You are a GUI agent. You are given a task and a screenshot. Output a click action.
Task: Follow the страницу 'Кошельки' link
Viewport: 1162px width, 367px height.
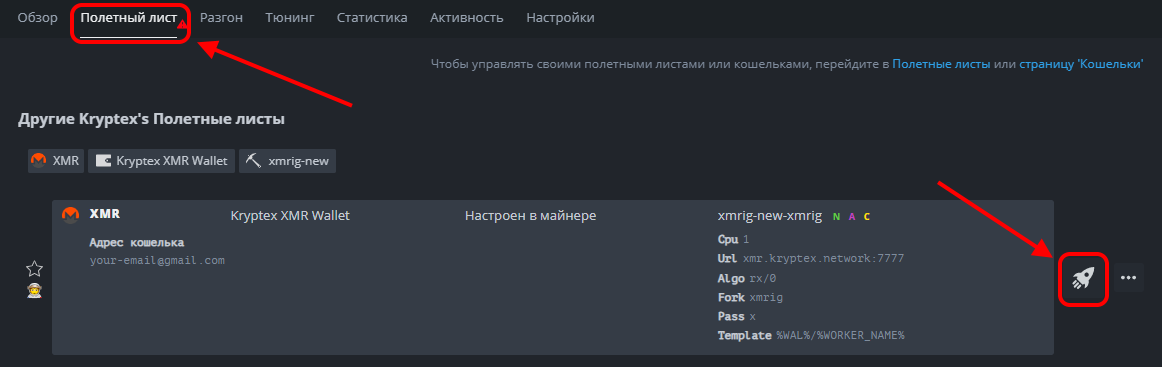click(1081, 65)
